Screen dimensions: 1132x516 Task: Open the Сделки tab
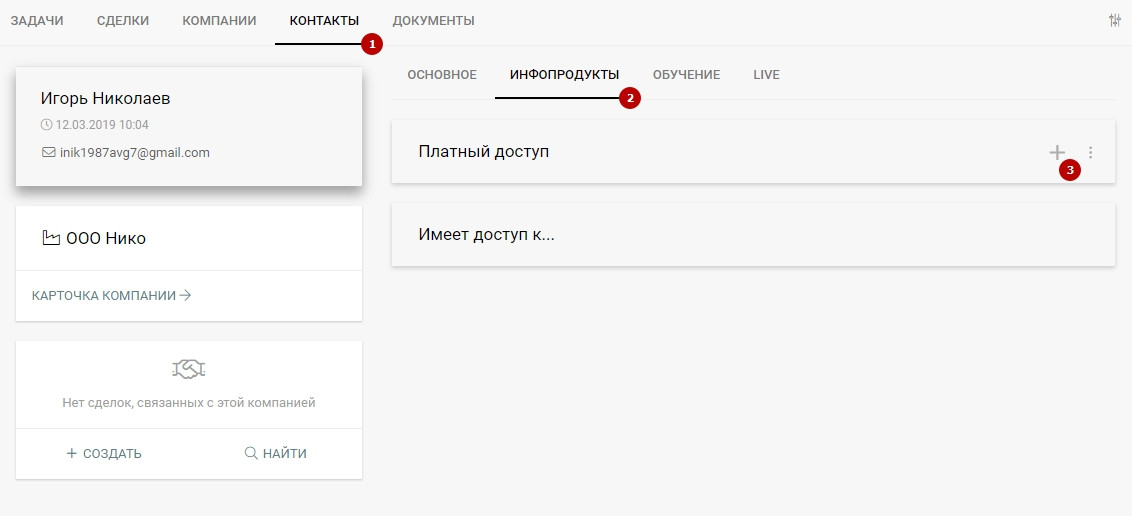(x=123, y=21)
